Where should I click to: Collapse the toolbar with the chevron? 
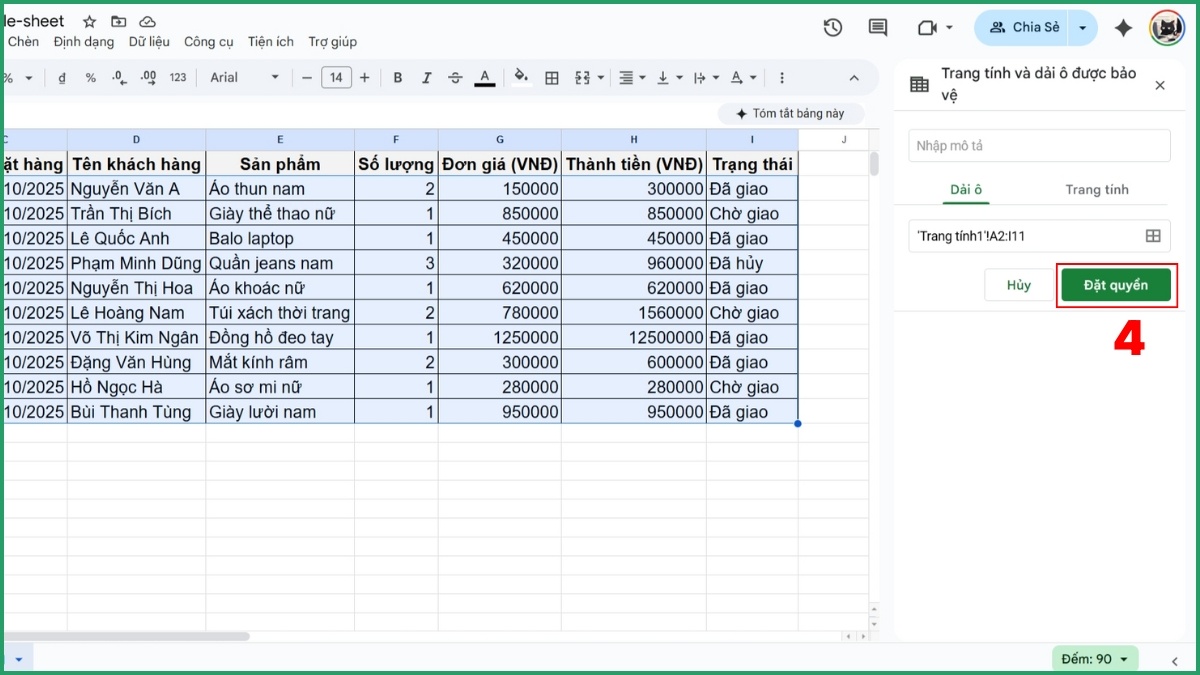[x=854, y=78]
